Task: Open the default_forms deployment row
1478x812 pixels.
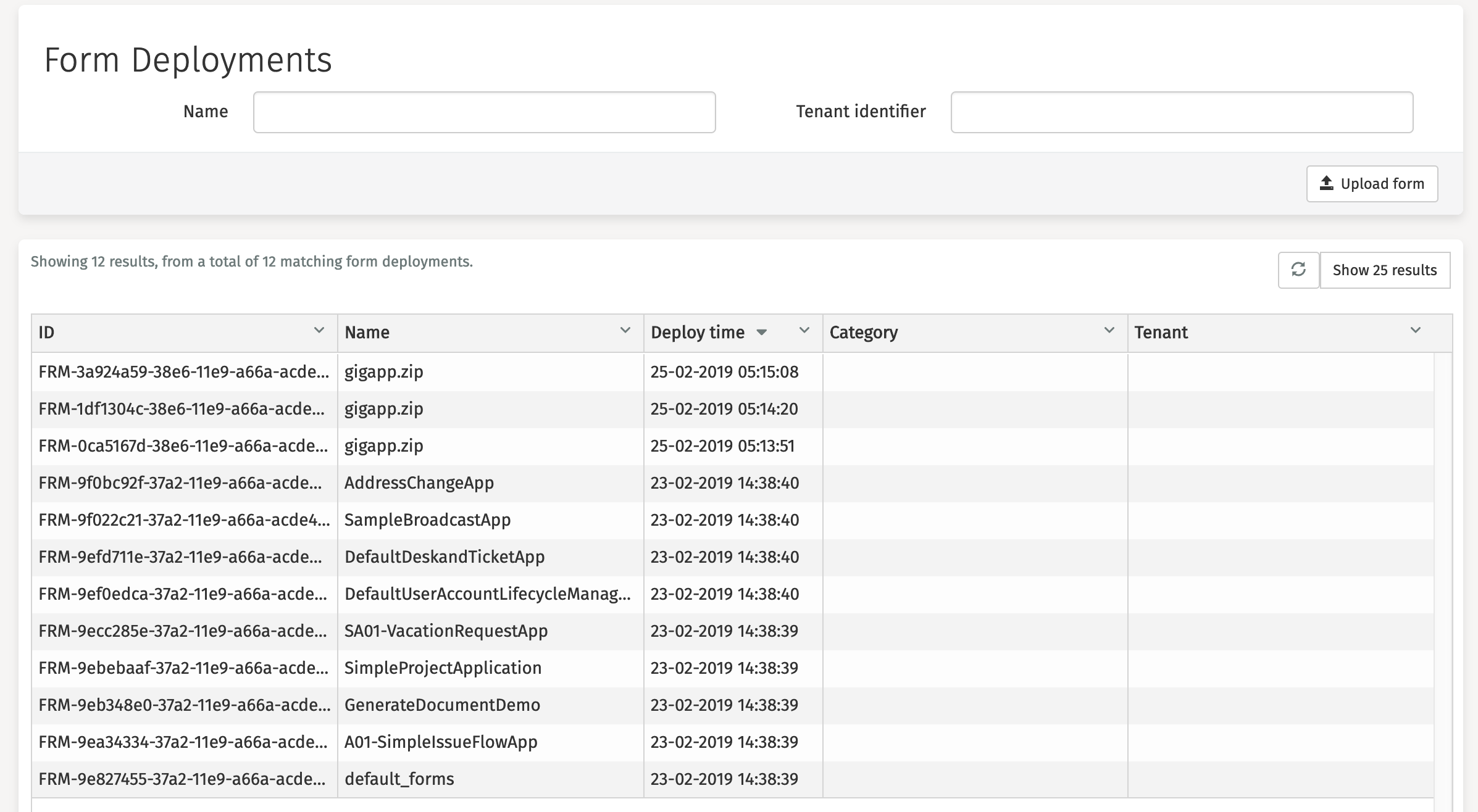Action: click(399, 779)
